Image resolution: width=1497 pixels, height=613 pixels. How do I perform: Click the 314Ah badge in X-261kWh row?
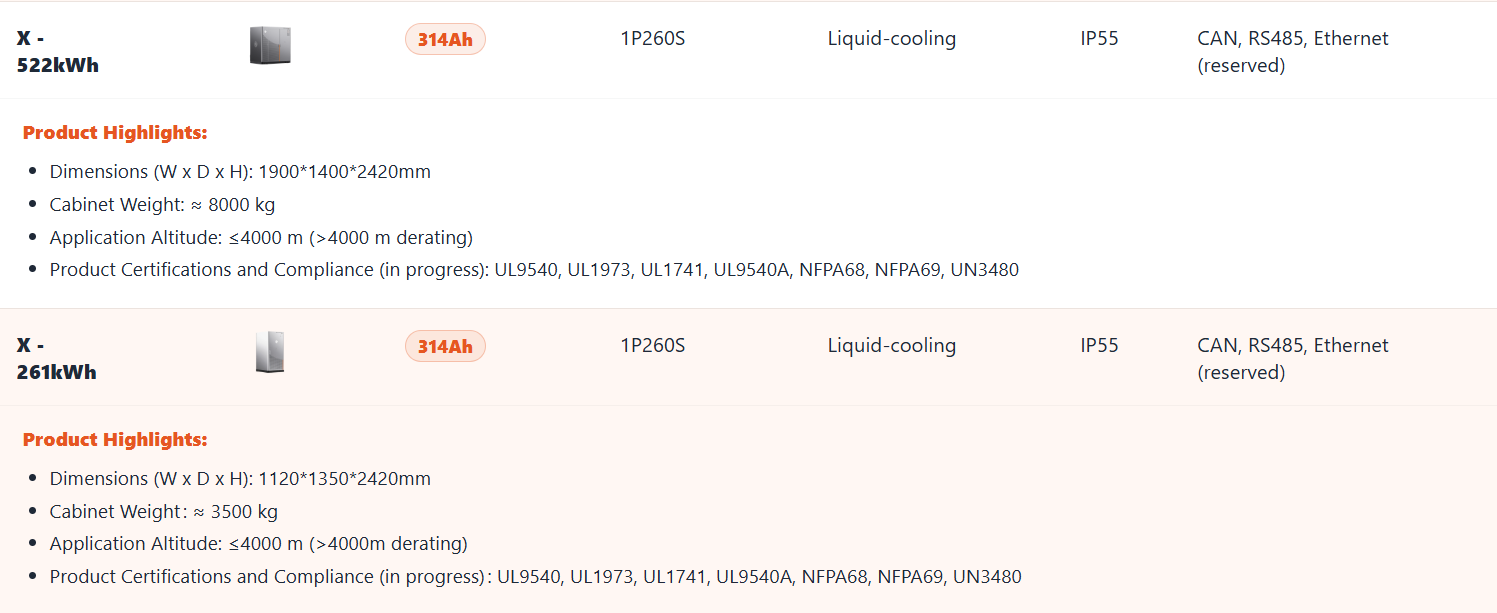tap(445, 347)
